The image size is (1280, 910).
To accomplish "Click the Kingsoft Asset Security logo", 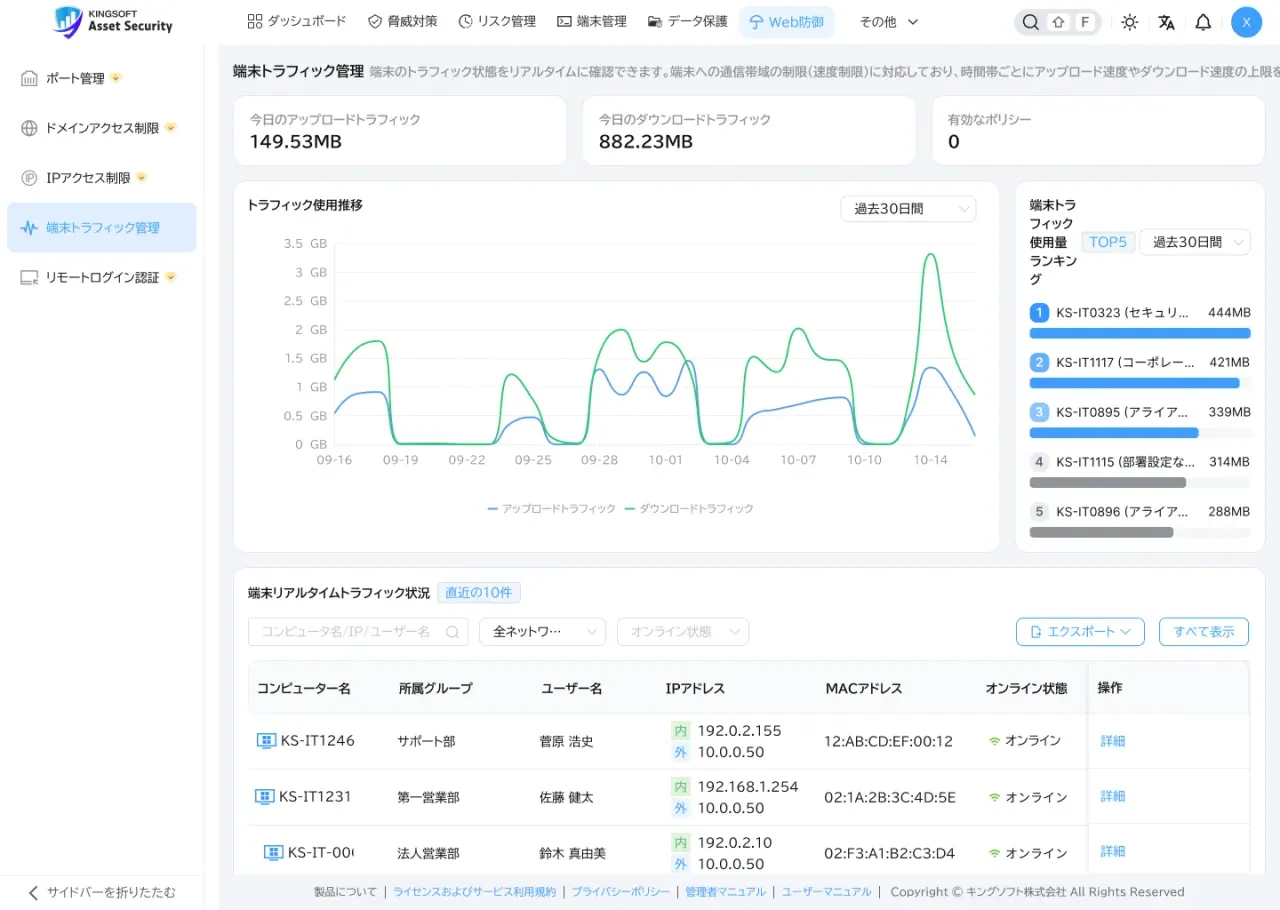I will (x=114, y=22).
